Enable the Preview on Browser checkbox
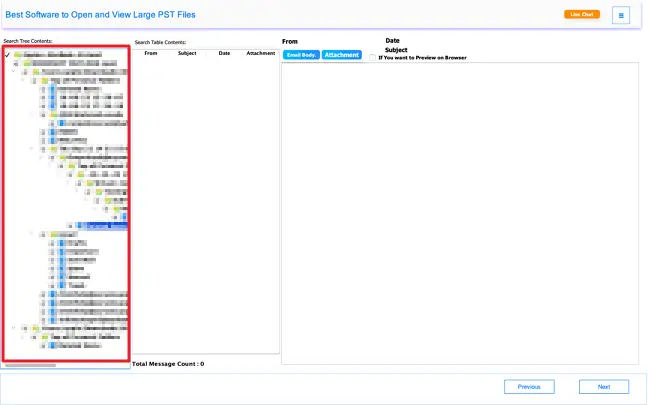Screen dimensions: 648x405 coord(373,58)
